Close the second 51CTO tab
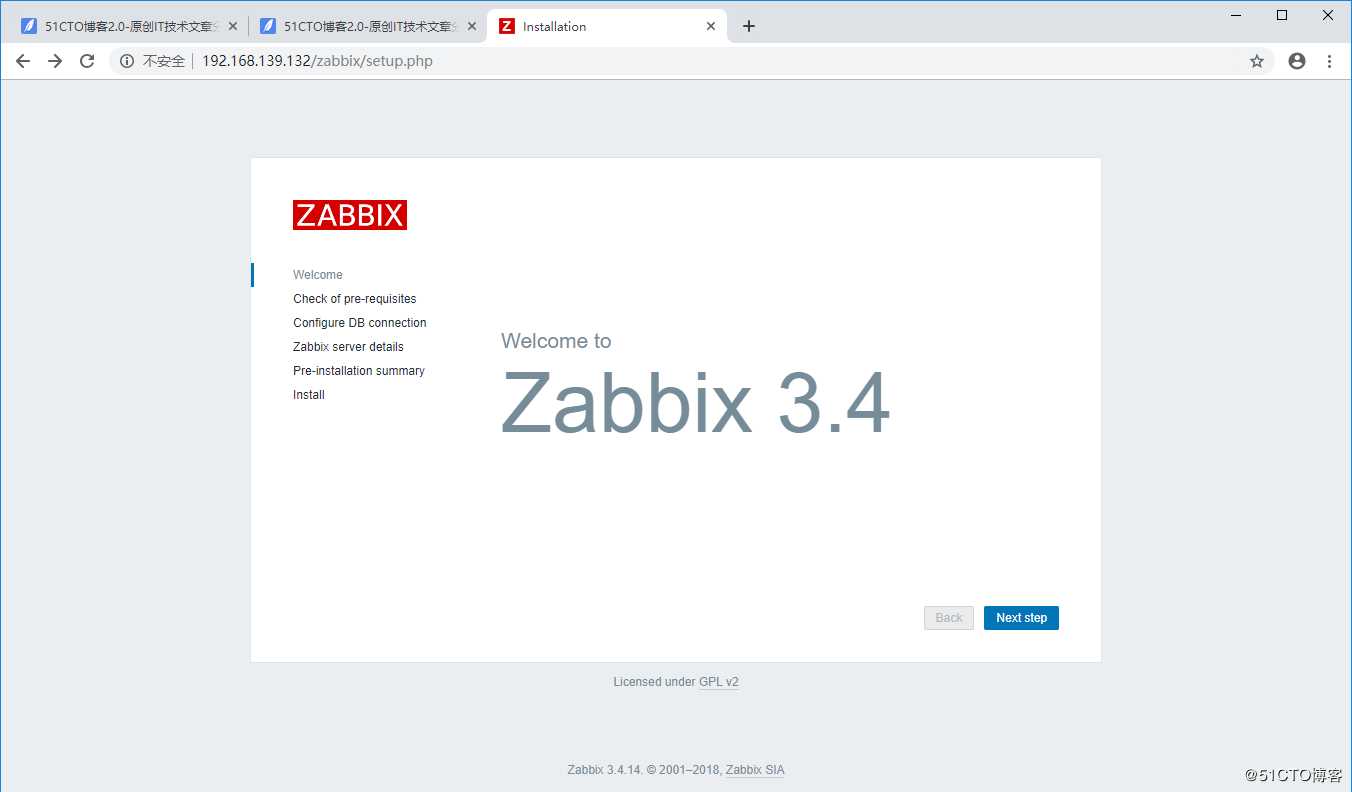The image size is (1352, 792). click(x=471, y=26)
